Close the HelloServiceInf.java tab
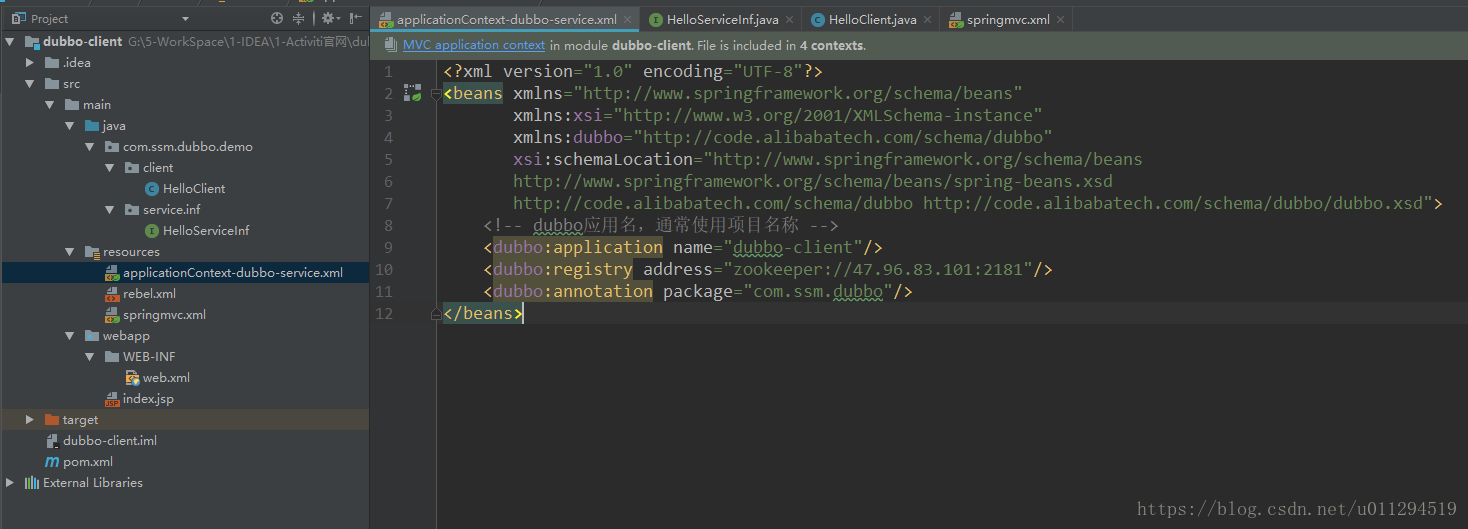This screenshot has height=529, width=1468. pos(789,19)
